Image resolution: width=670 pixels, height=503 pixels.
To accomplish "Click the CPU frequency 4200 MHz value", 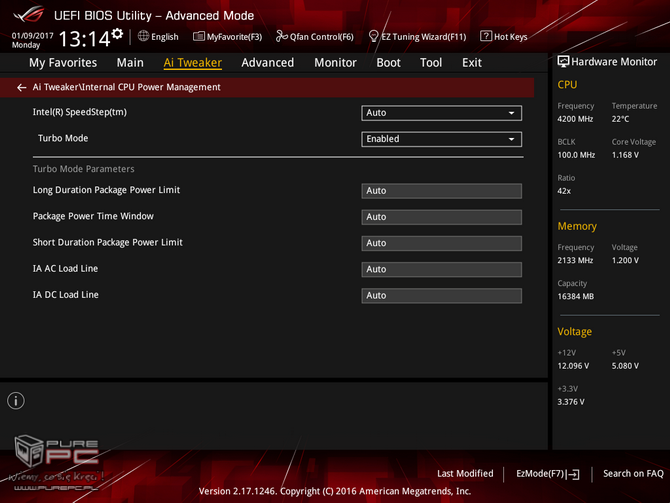I will [x=575, y=119].
